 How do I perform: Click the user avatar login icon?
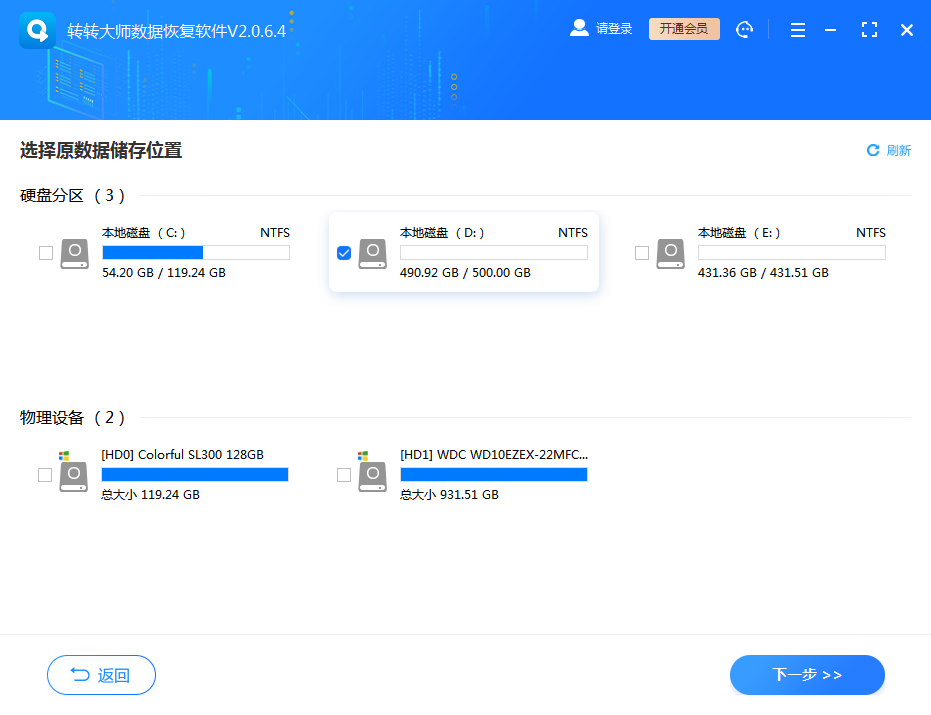579,29
